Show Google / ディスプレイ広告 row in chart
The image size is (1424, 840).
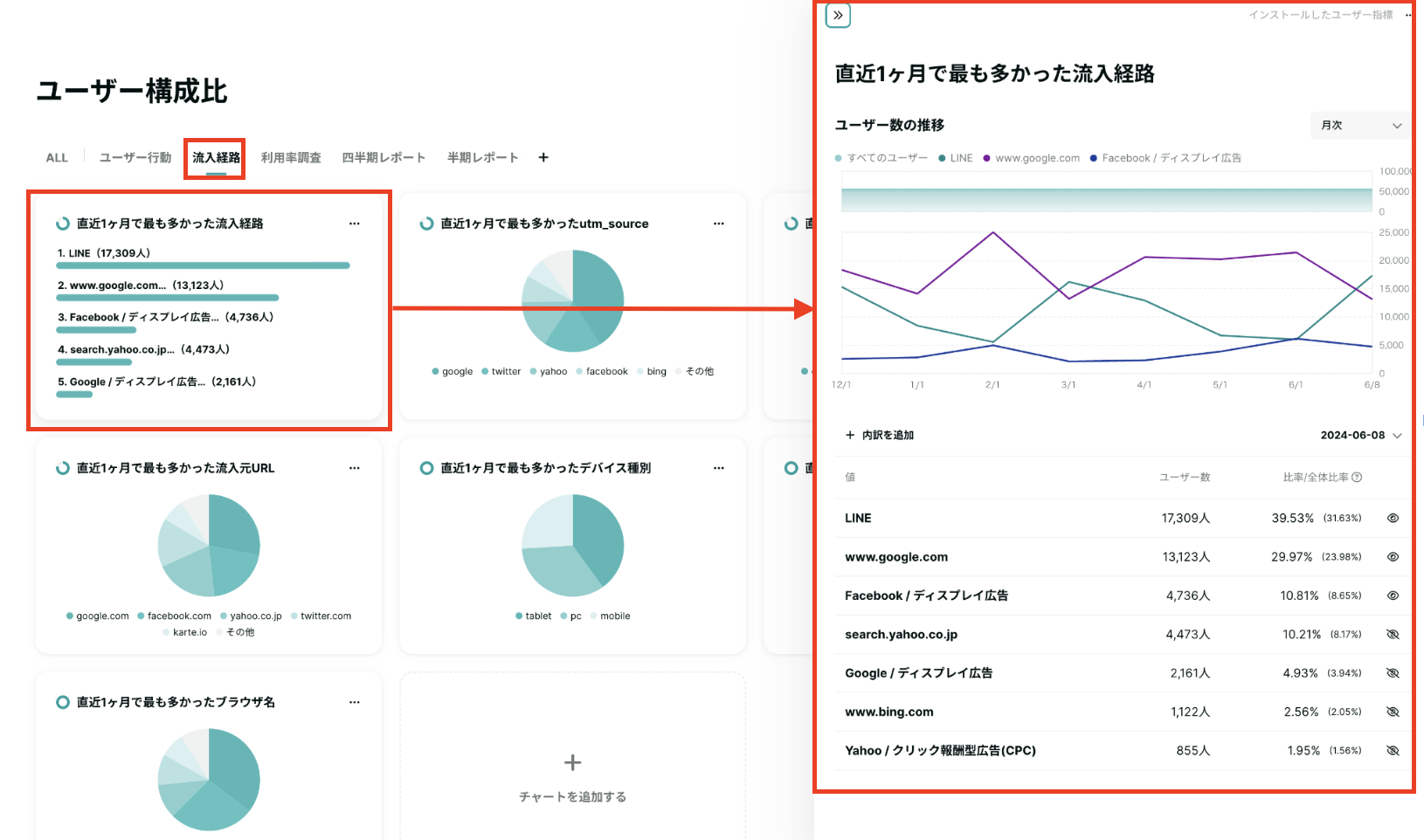click(x=1393, y=673)
